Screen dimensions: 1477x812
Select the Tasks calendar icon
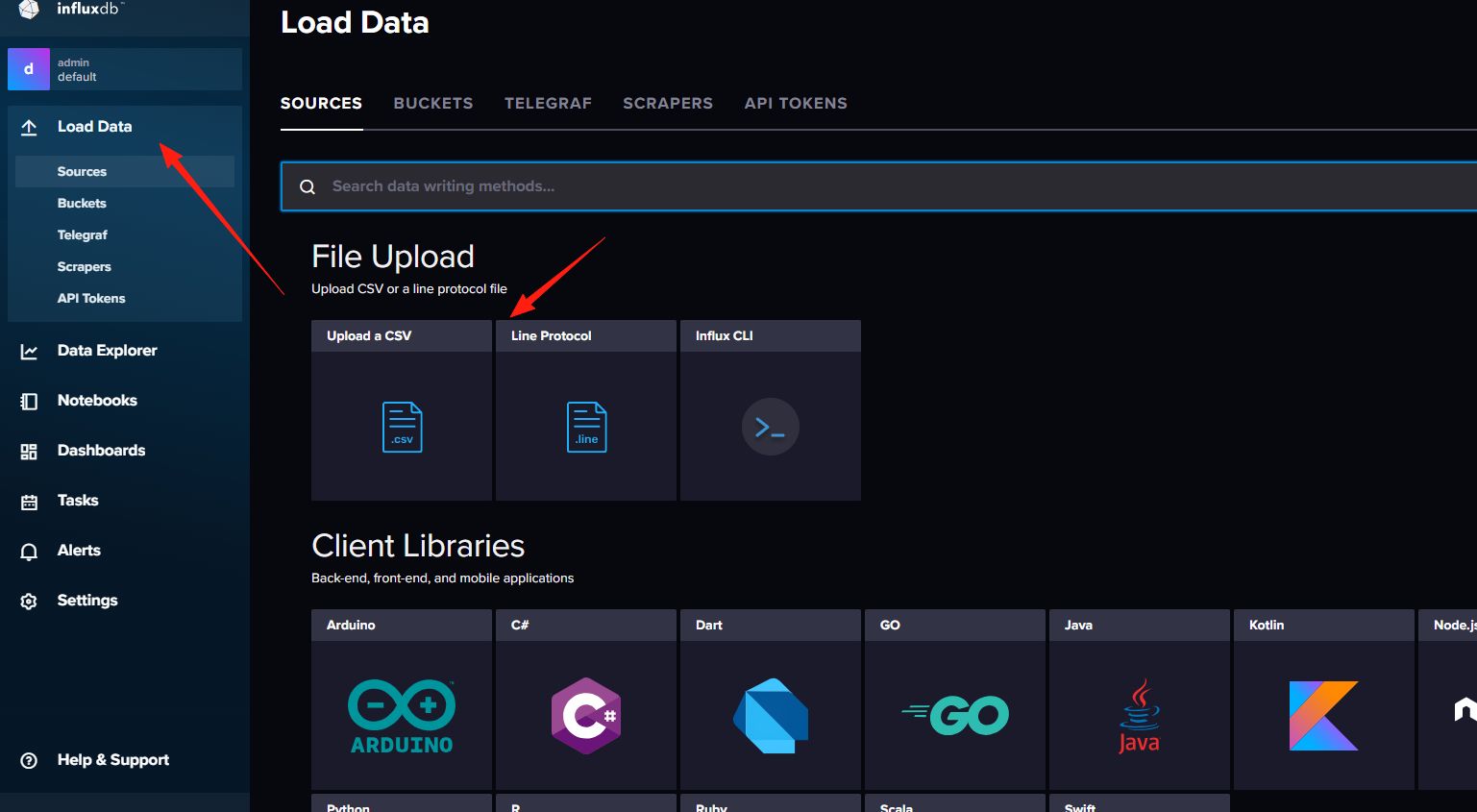point(29,502)
